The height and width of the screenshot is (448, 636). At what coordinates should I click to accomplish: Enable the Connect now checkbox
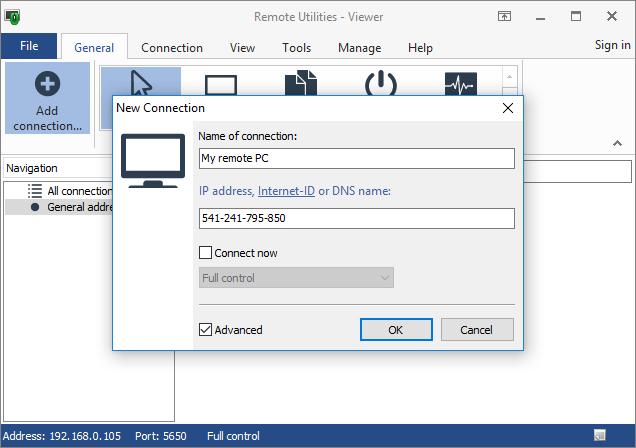tap(206, 253)
